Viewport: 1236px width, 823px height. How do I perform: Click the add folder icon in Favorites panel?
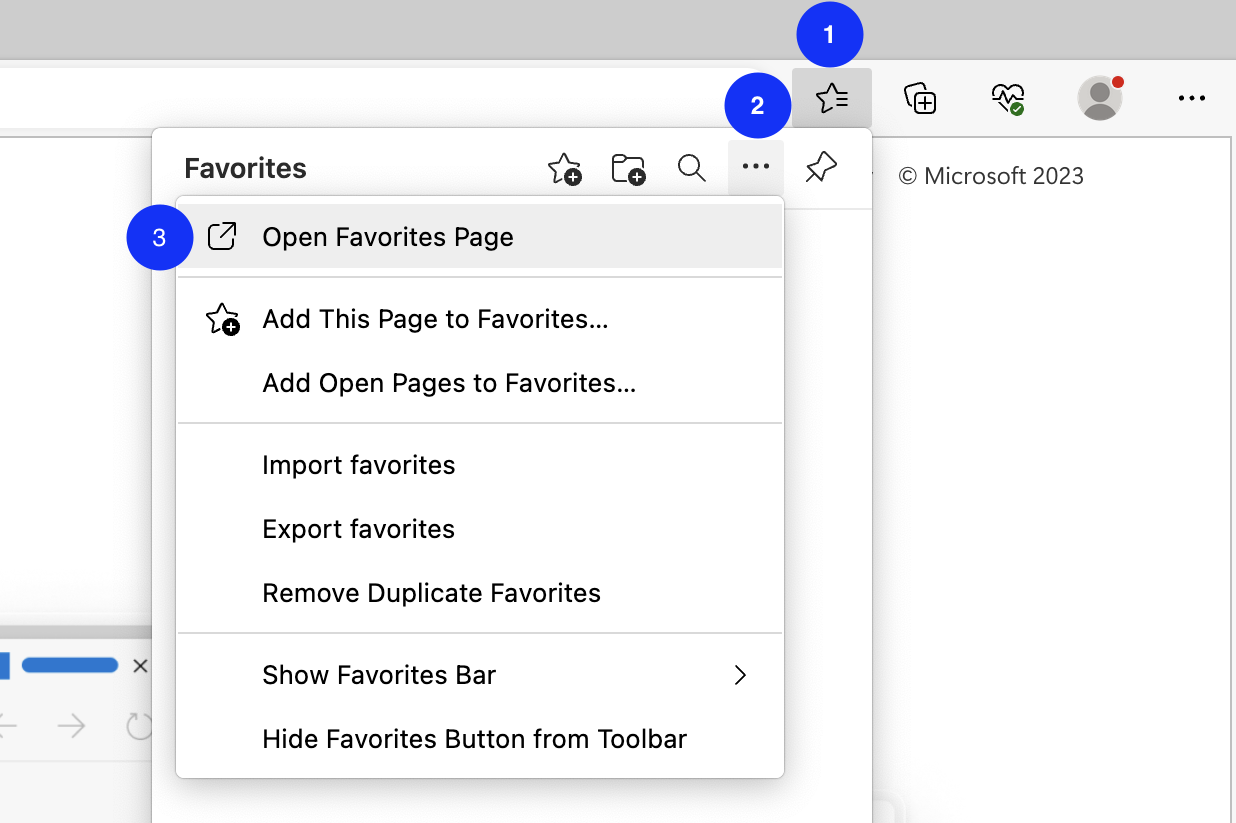tap(628, 169)
